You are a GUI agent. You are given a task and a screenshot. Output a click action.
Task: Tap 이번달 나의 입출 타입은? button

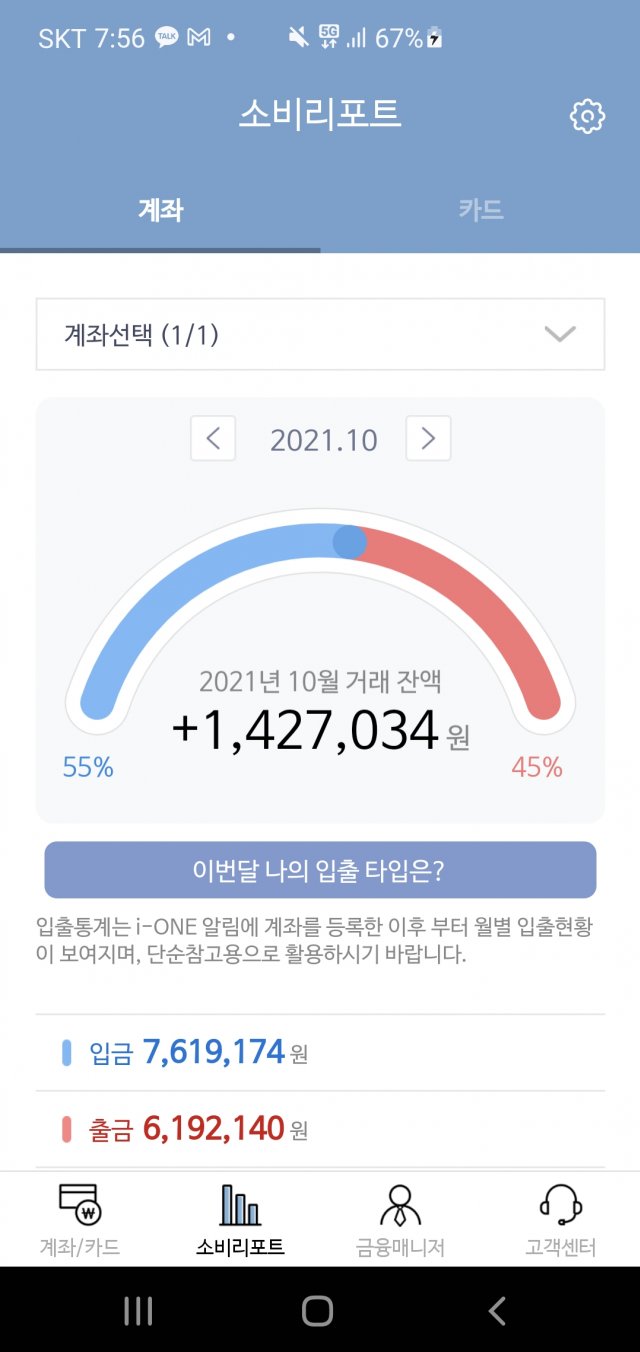click(320, 870)
